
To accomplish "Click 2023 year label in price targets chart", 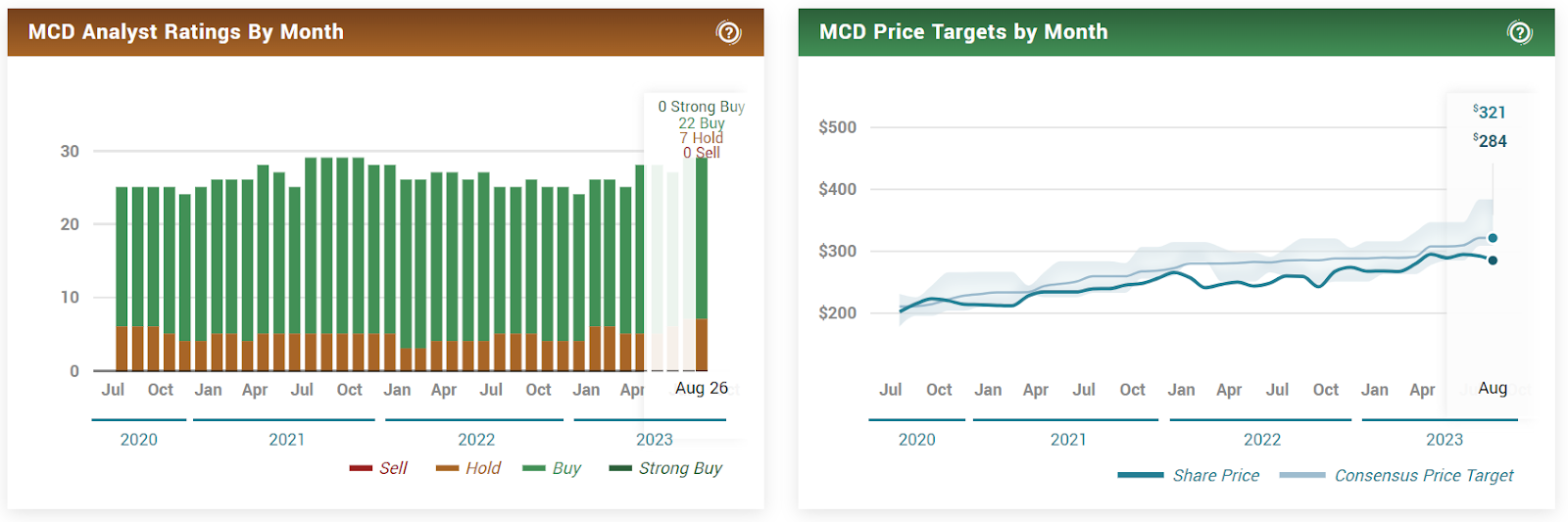I will 1445,440.
